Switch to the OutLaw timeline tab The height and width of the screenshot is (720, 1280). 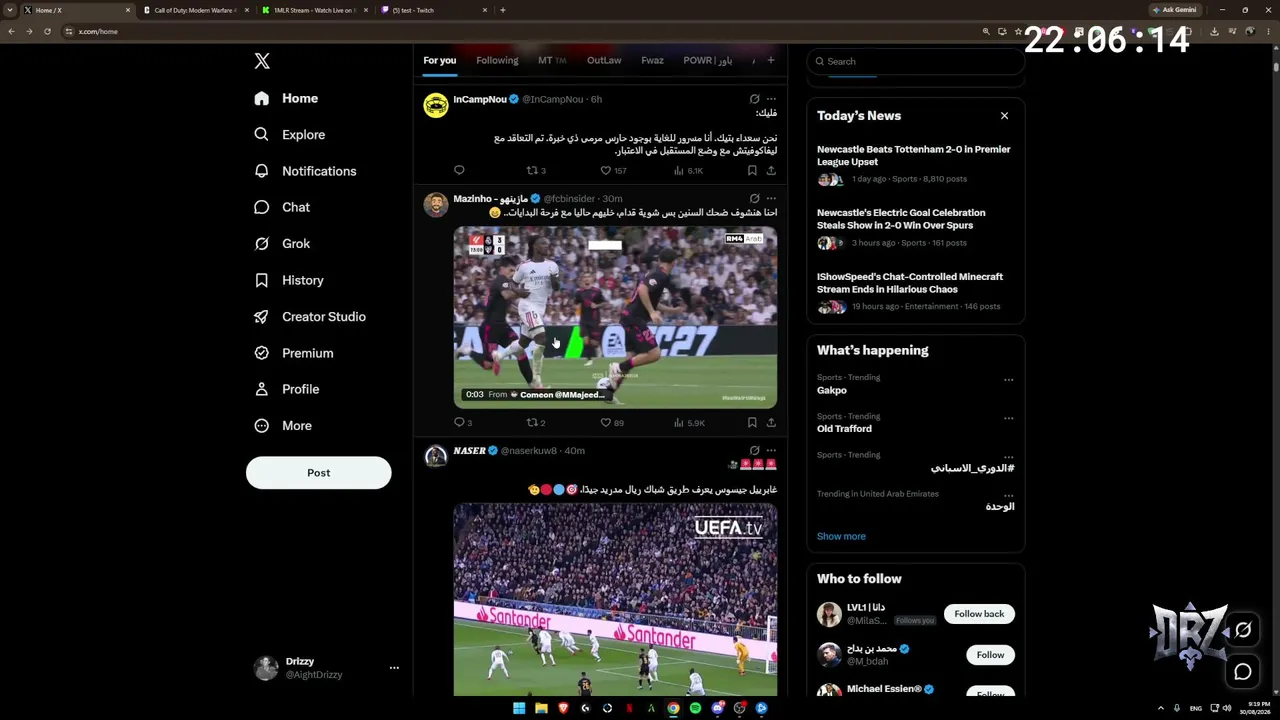(604, 61)
